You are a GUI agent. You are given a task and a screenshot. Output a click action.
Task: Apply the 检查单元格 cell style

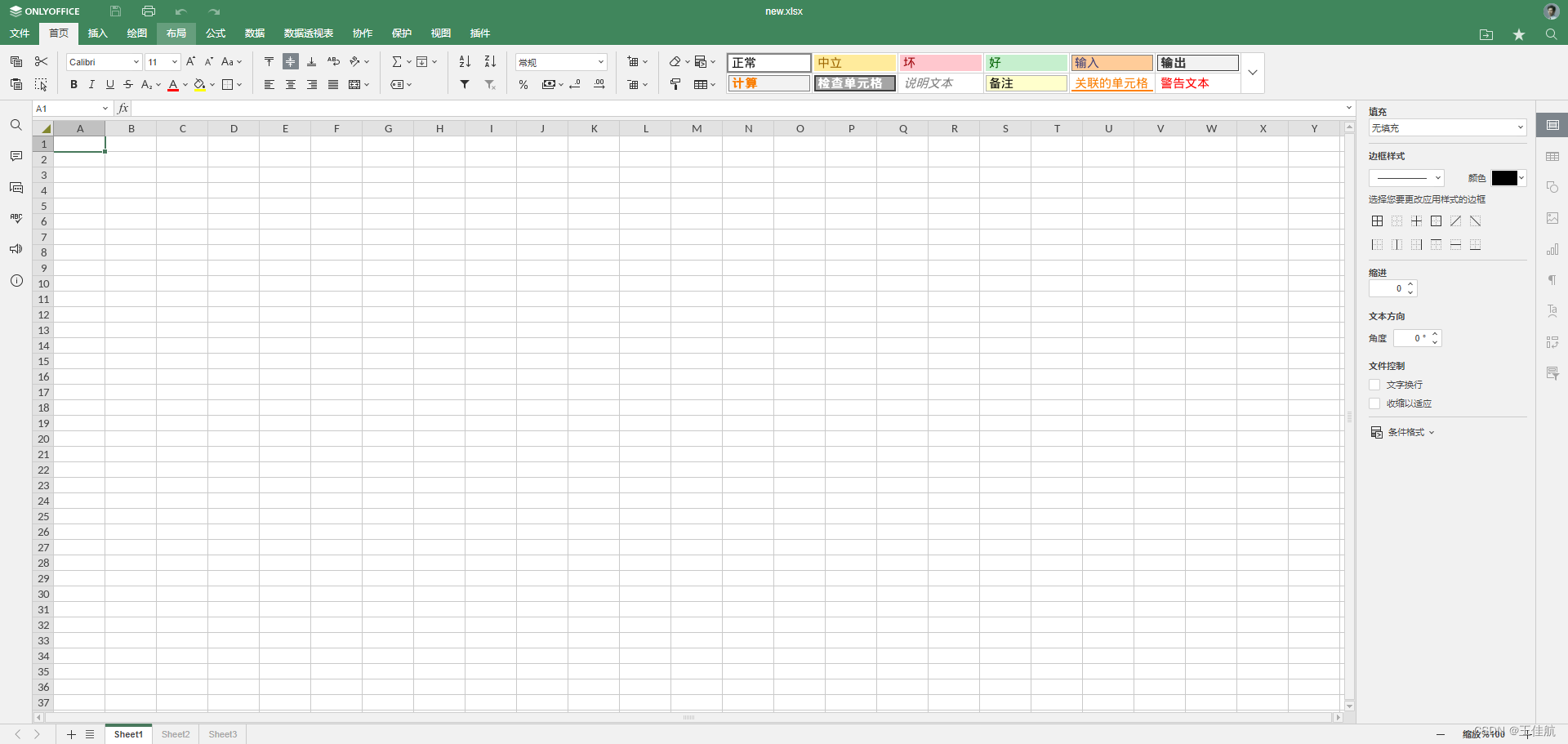pos(854,83)
